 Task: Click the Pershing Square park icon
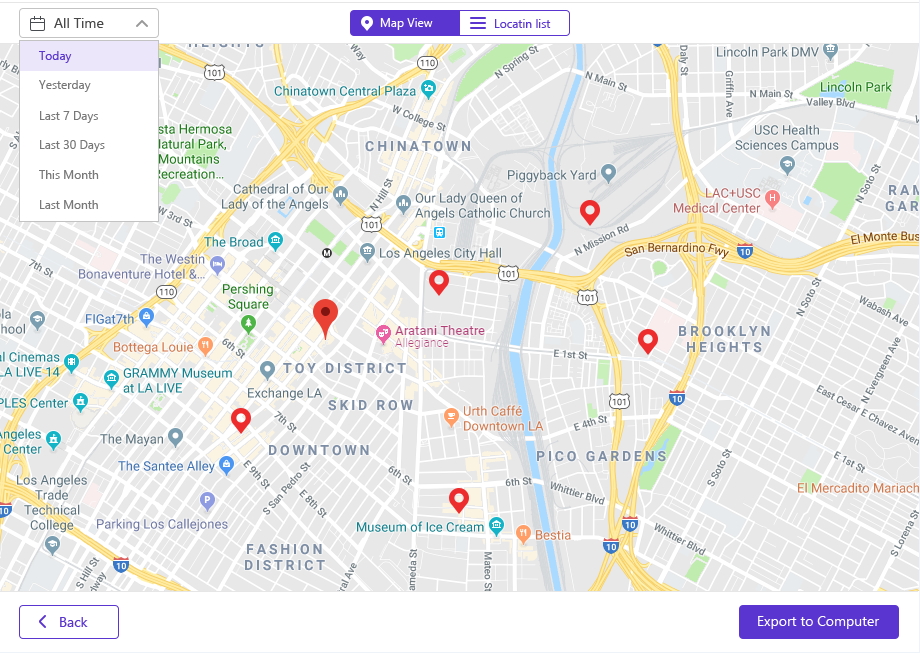(x=248, y=324)
